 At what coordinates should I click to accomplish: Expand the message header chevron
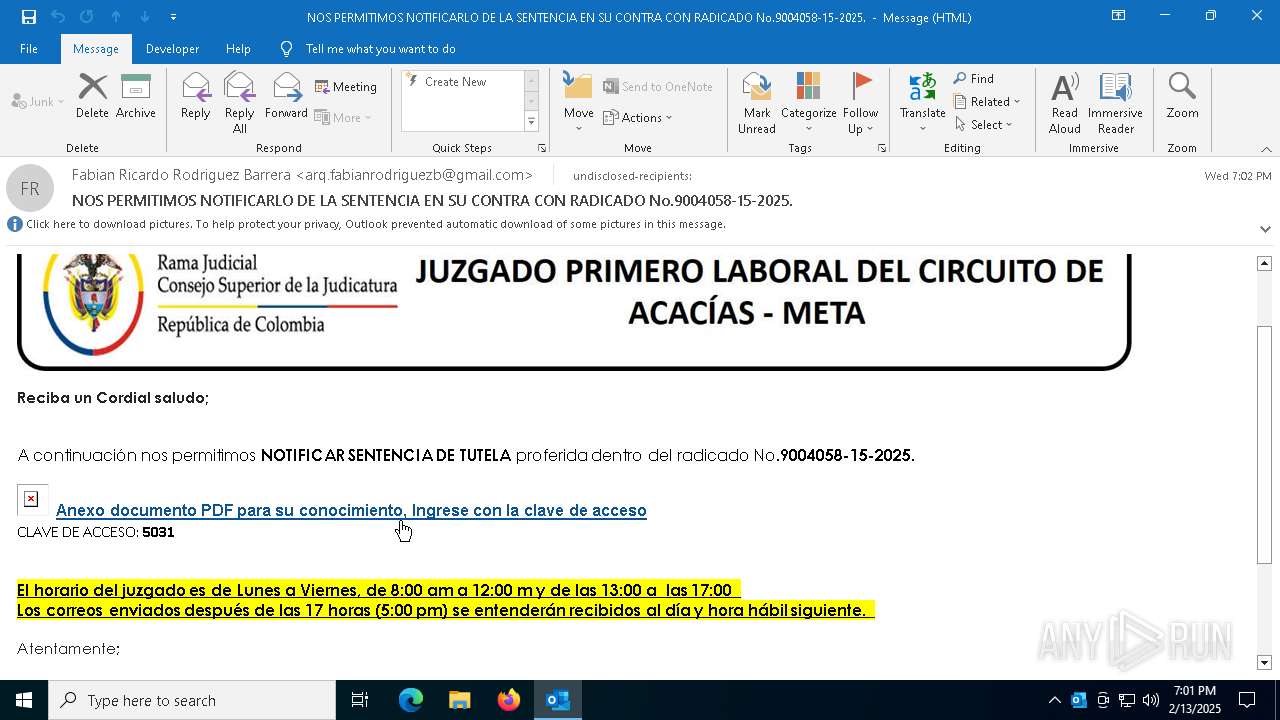tap(1265, 229)
